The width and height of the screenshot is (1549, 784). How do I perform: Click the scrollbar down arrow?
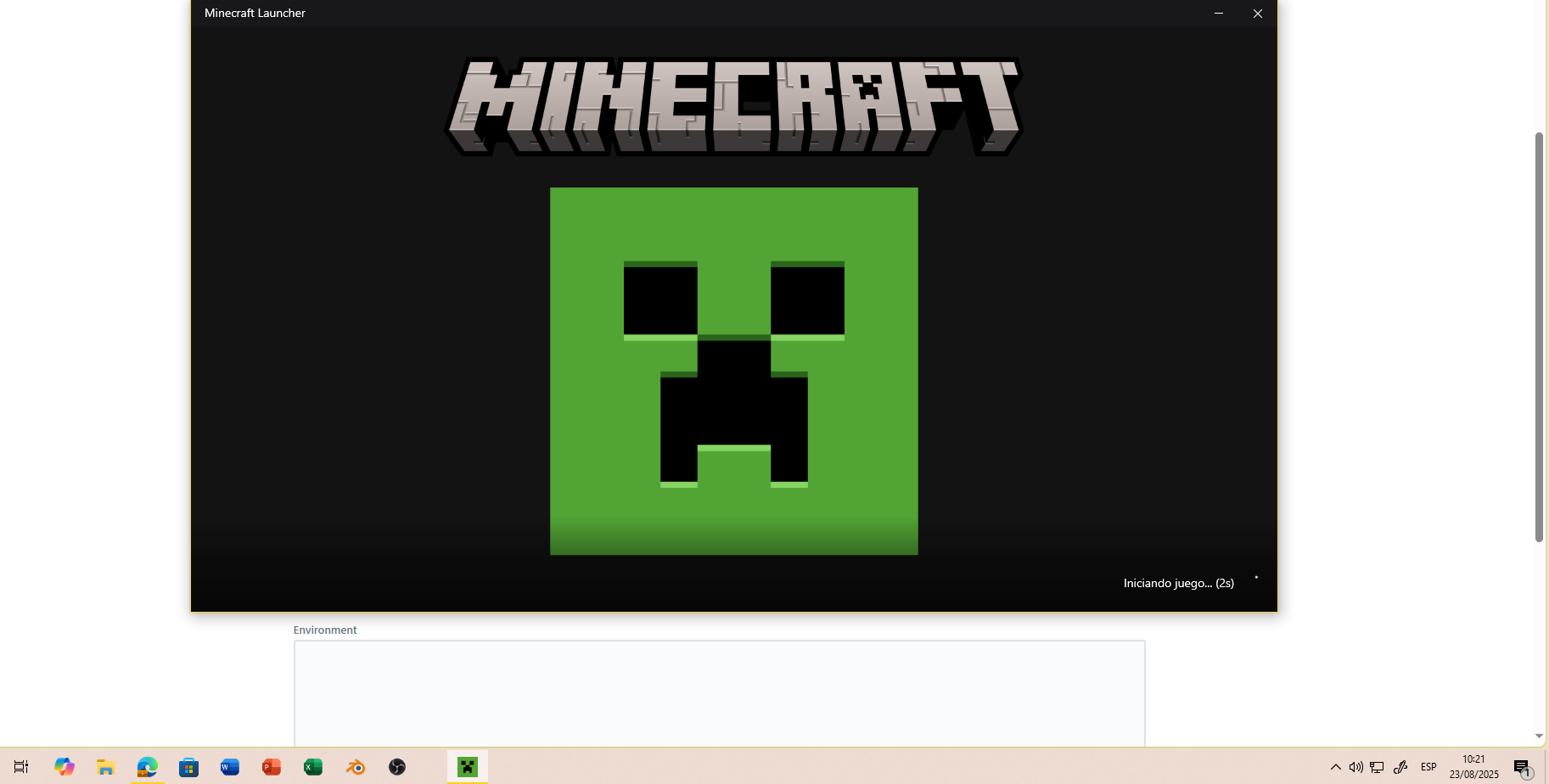tap(1539, 736)
